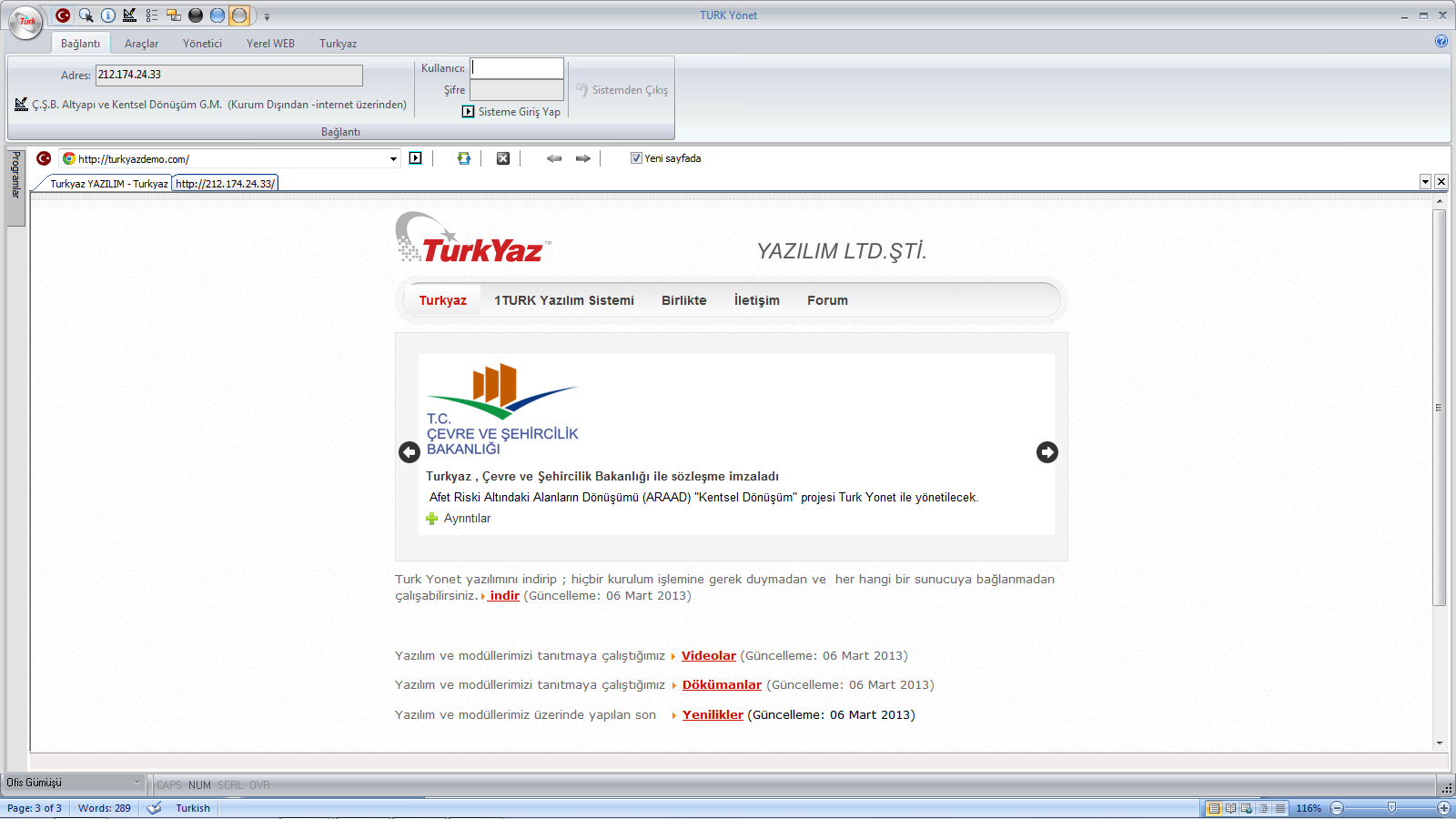Go to next slide with right arrow
The width and height of the screenshot is (1456, 819).
(x=1047, y=452)
